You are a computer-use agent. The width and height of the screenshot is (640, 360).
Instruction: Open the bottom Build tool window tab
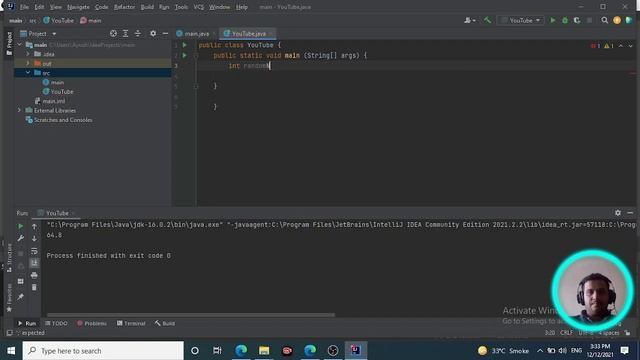165,323
